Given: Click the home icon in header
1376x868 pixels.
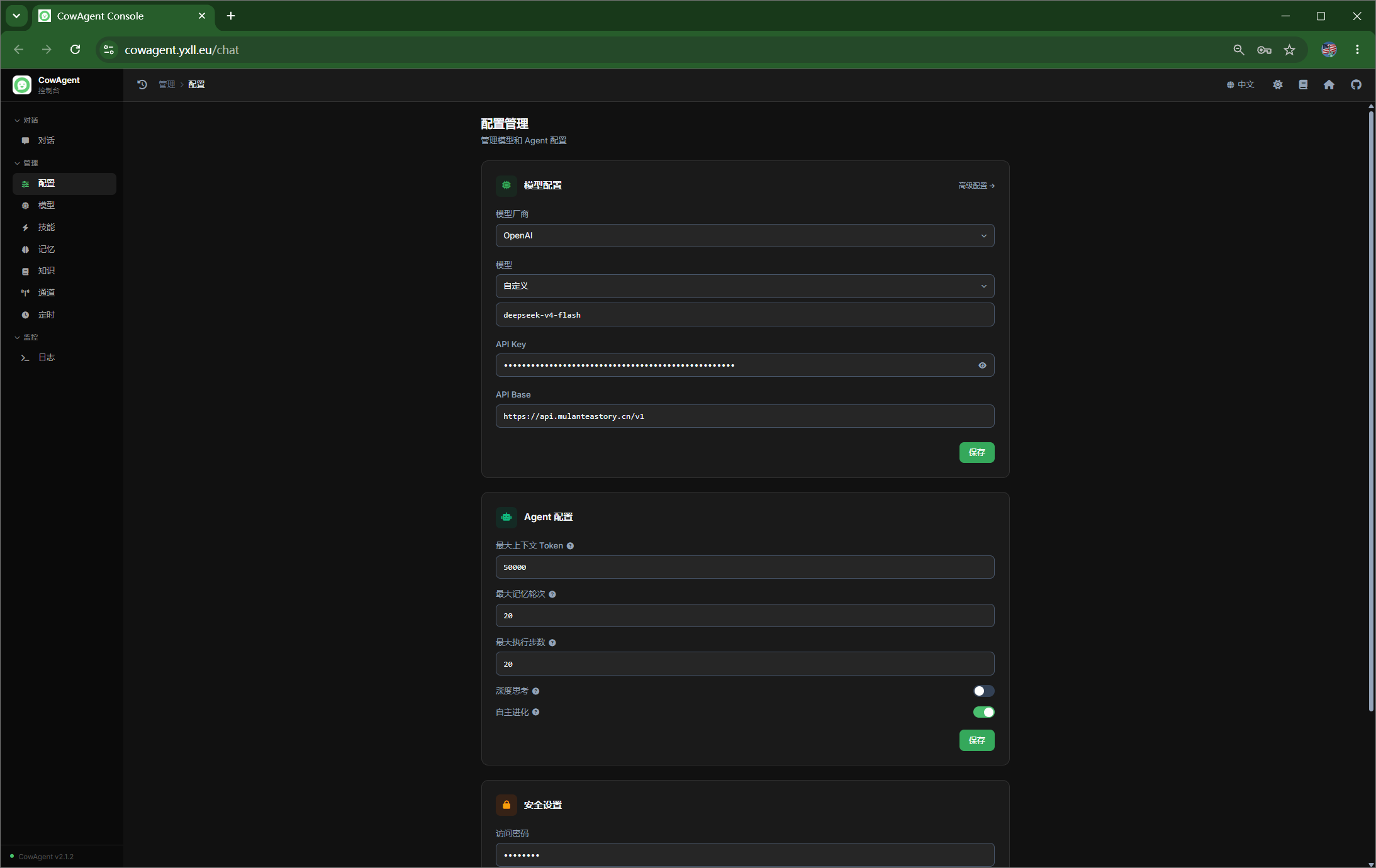Looking at the screenshot, I should point(1329,84).
